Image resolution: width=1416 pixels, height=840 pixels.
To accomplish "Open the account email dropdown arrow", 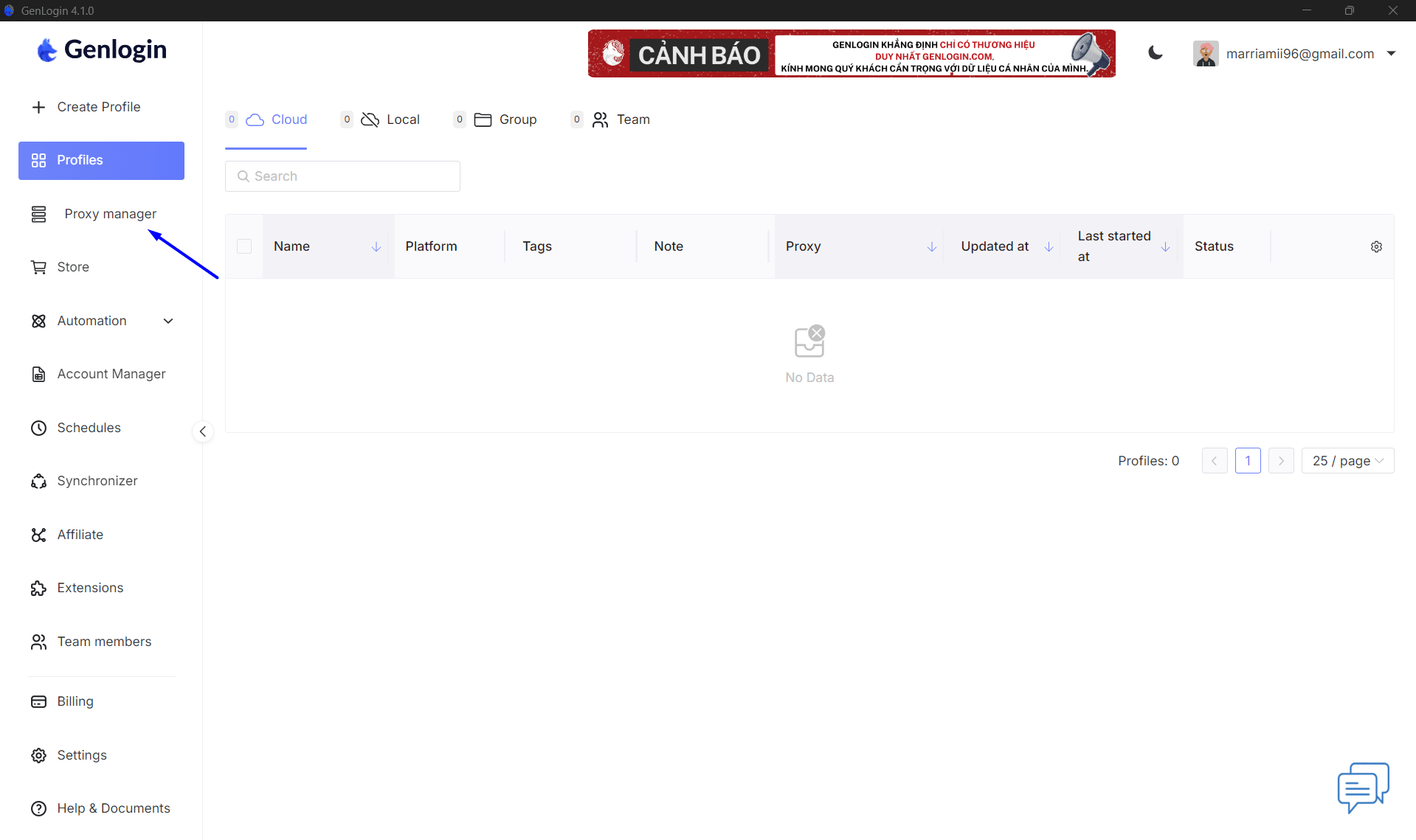I will pyautogui.click(x=1391, y=53).
